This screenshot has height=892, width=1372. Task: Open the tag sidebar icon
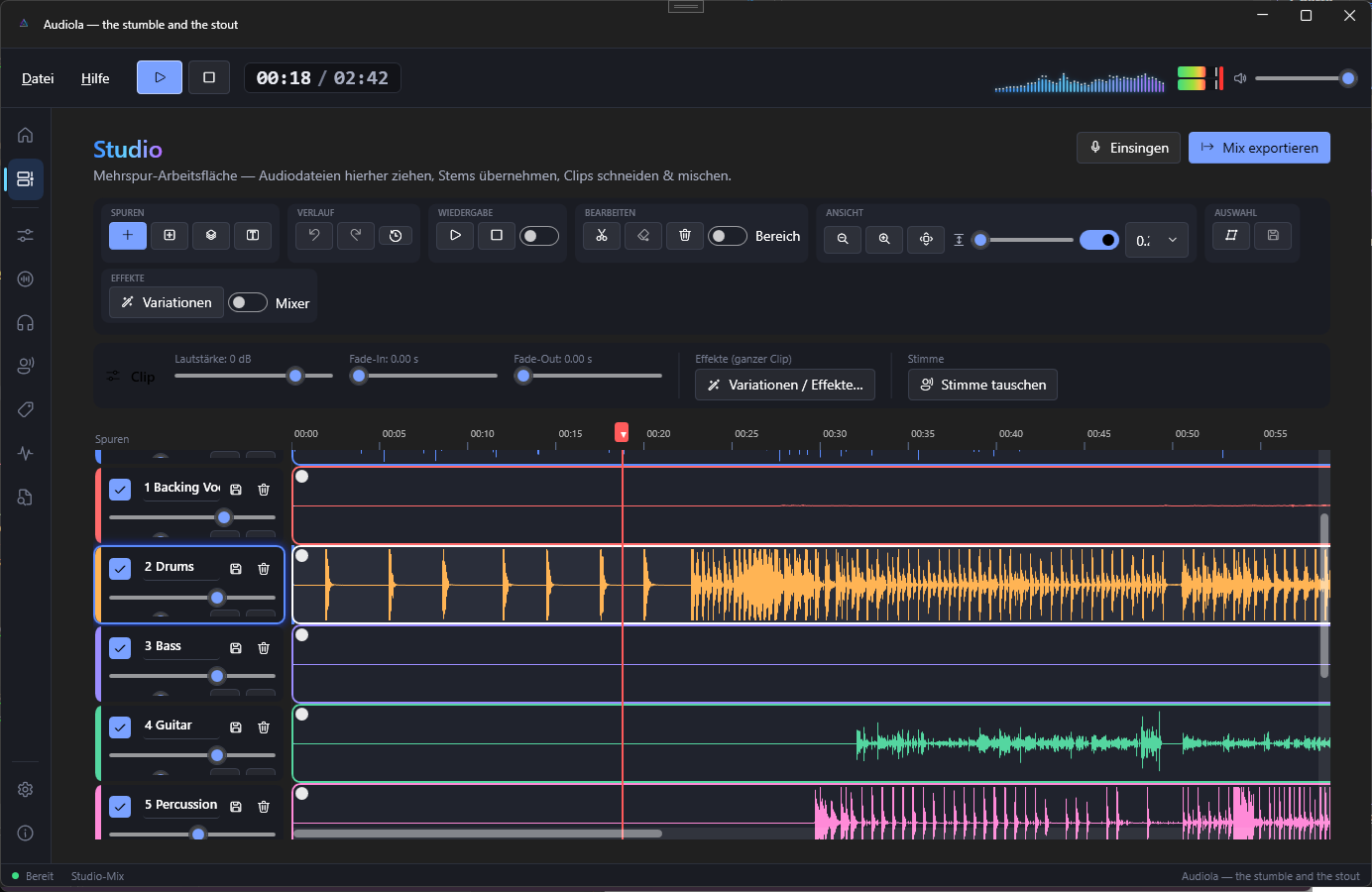pos(26,409)
